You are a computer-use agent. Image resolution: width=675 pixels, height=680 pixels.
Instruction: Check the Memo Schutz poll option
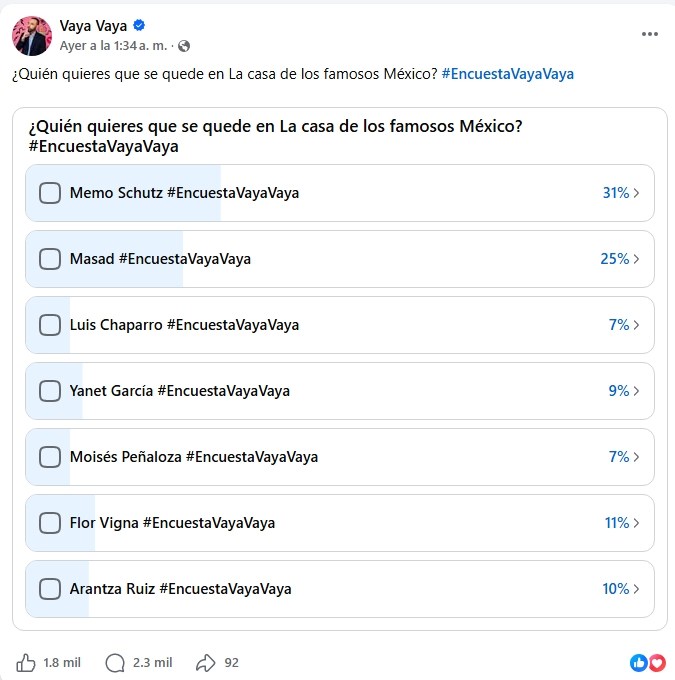[50, 193]
